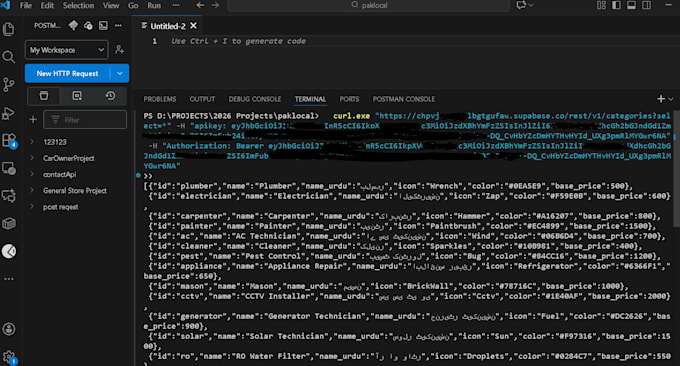Go back with the title bar arrow
Image resolution: width=680 pixels, height=366 pixels.
pyautogui.click(x=200, y=5)
